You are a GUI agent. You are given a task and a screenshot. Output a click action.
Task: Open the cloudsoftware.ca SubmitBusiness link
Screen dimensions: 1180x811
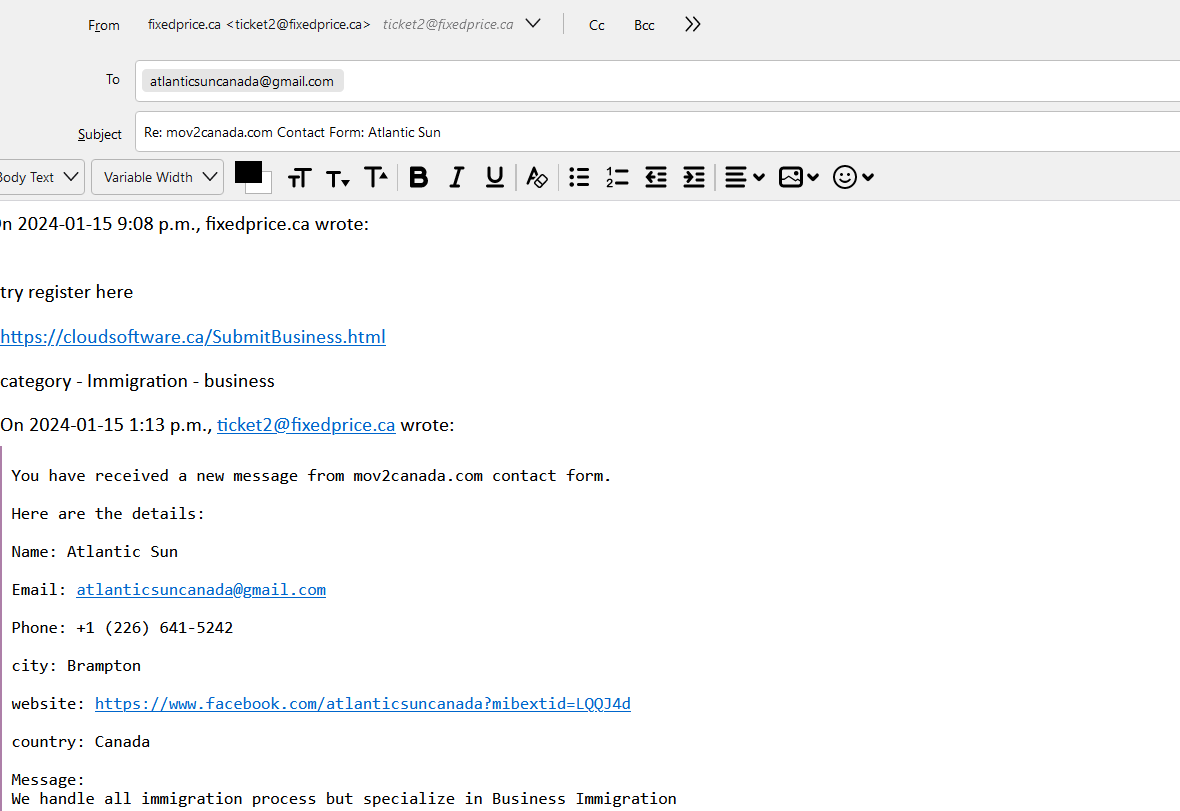coord(193,337)
